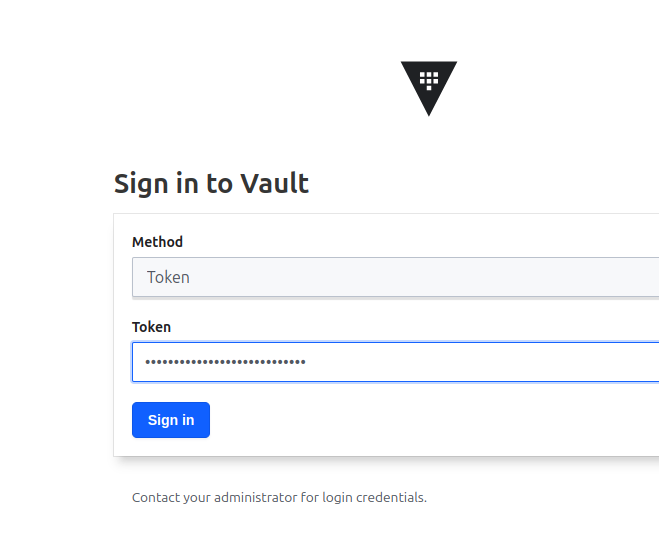Click the white dot grid inside Vault logo
Viewport: 659px width, 551px height.
(x=429, y=81)
